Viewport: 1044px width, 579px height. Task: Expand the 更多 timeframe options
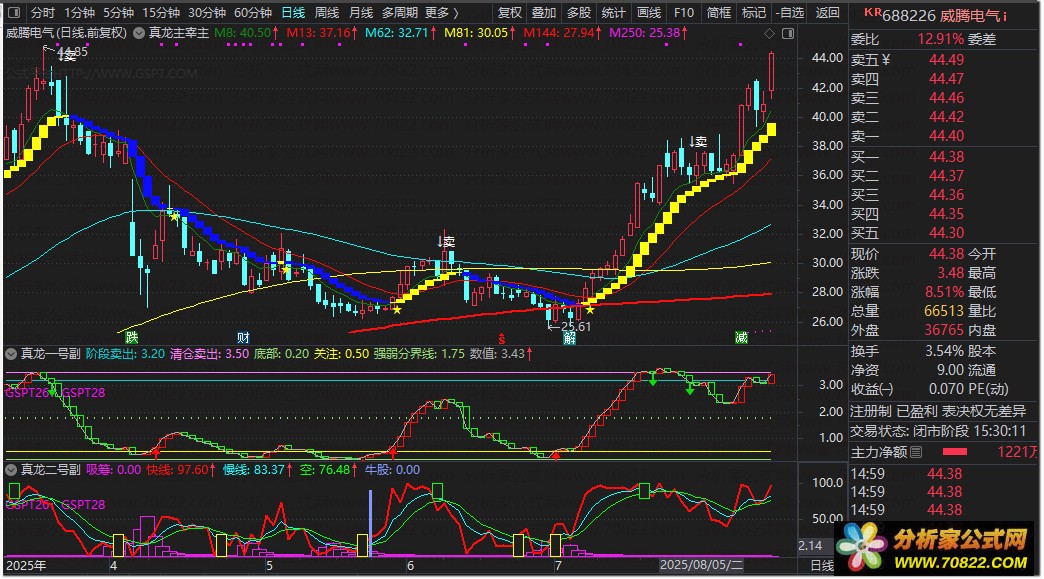[x=442, y=13]
